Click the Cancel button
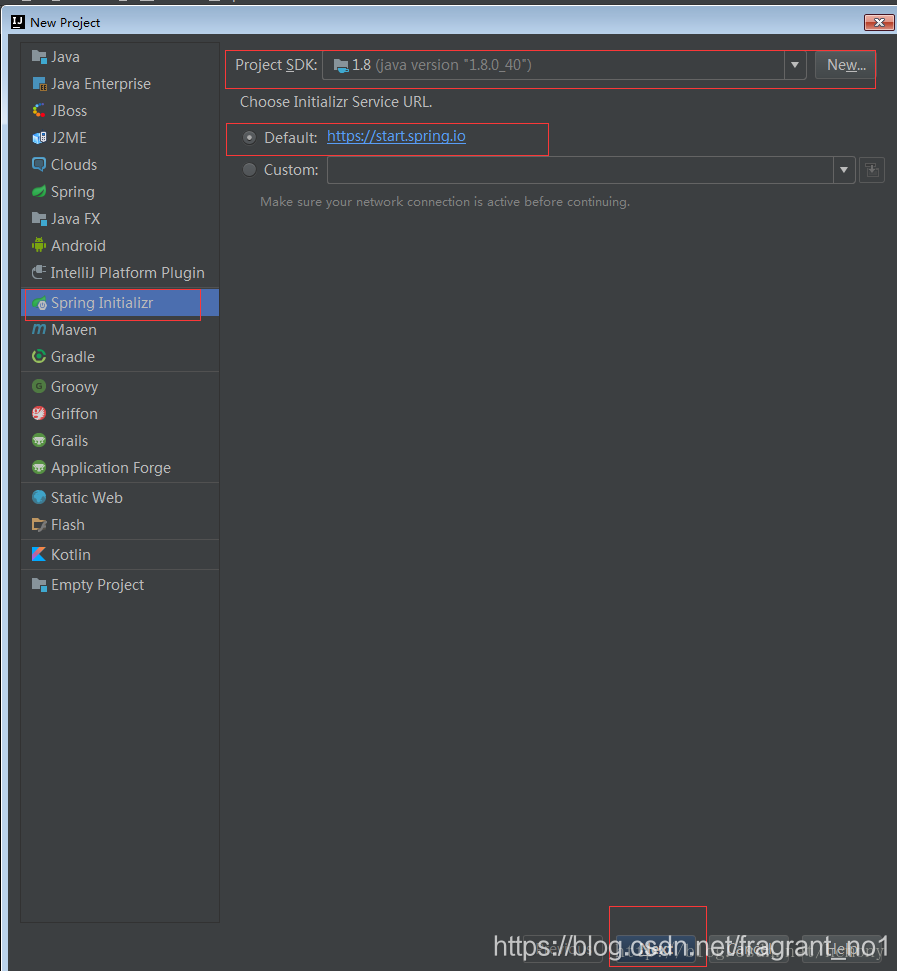897x971 pixels. [x=748, y=948]
